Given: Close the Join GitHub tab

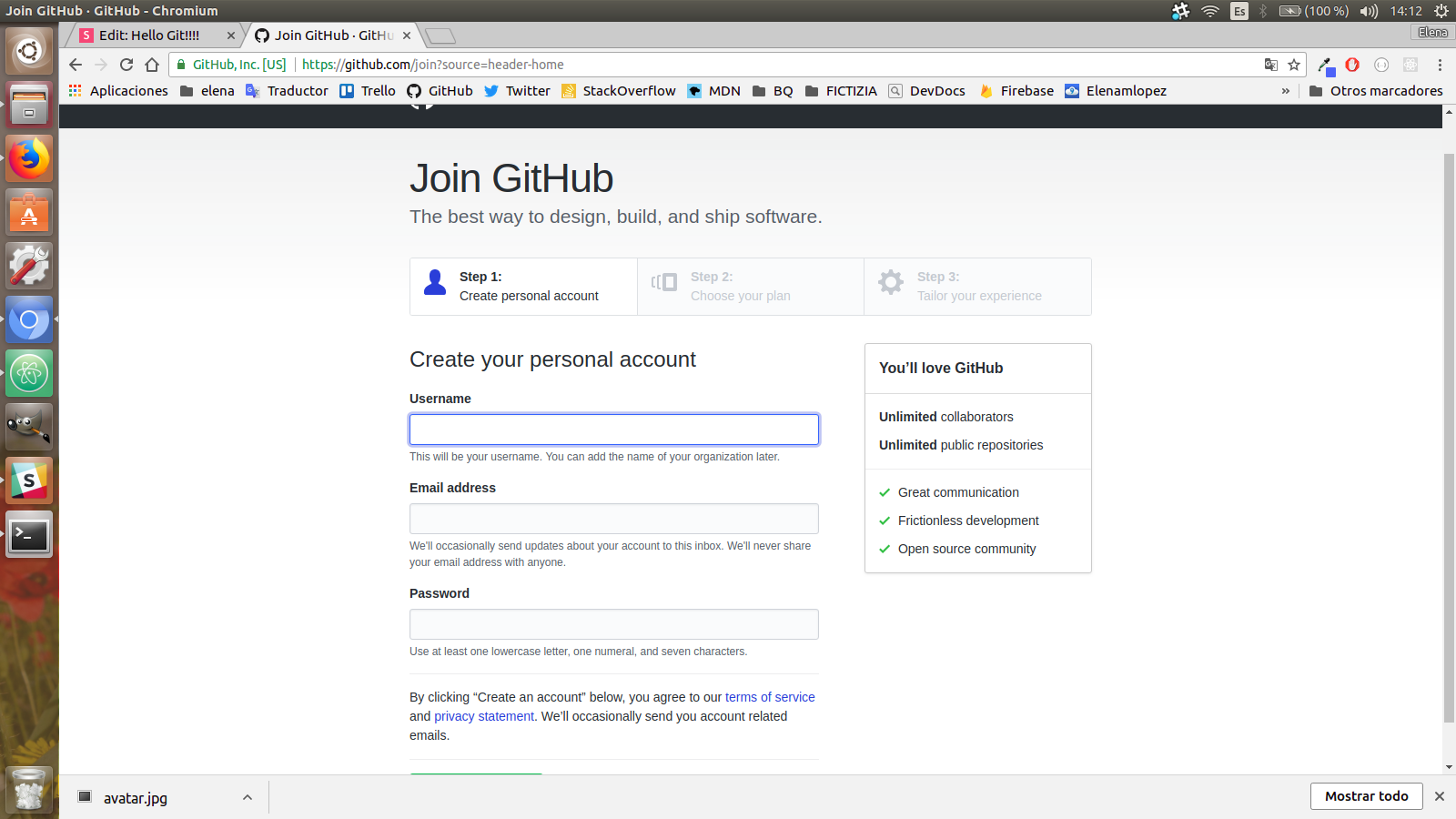Looking at the screenshot, I should (407, 35).
